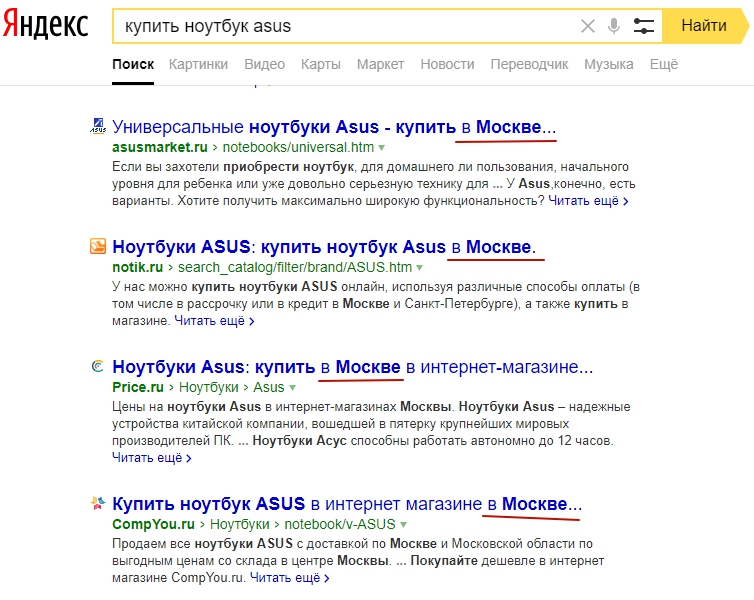Expand options arrow next to asusmarket.ru URL
The width and height of the screenshot is (754, 600).
pos(382,148)
